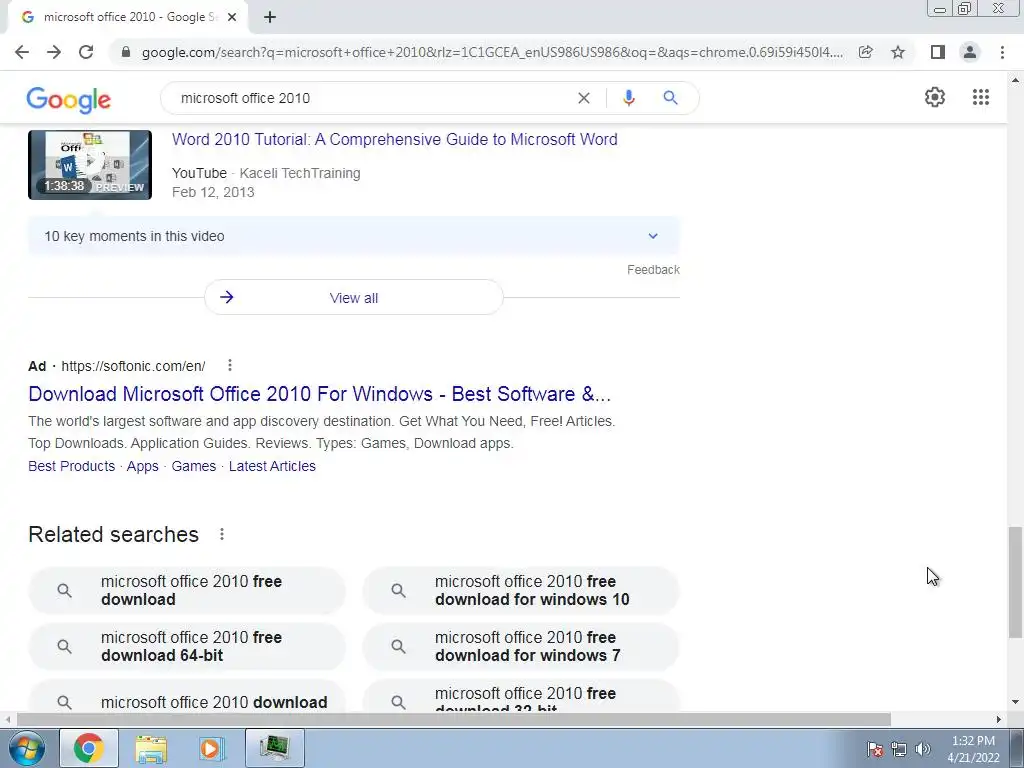Open the Chrome three-dot menu
This screenshot has height=768, width=1024.
[1002, 52]
